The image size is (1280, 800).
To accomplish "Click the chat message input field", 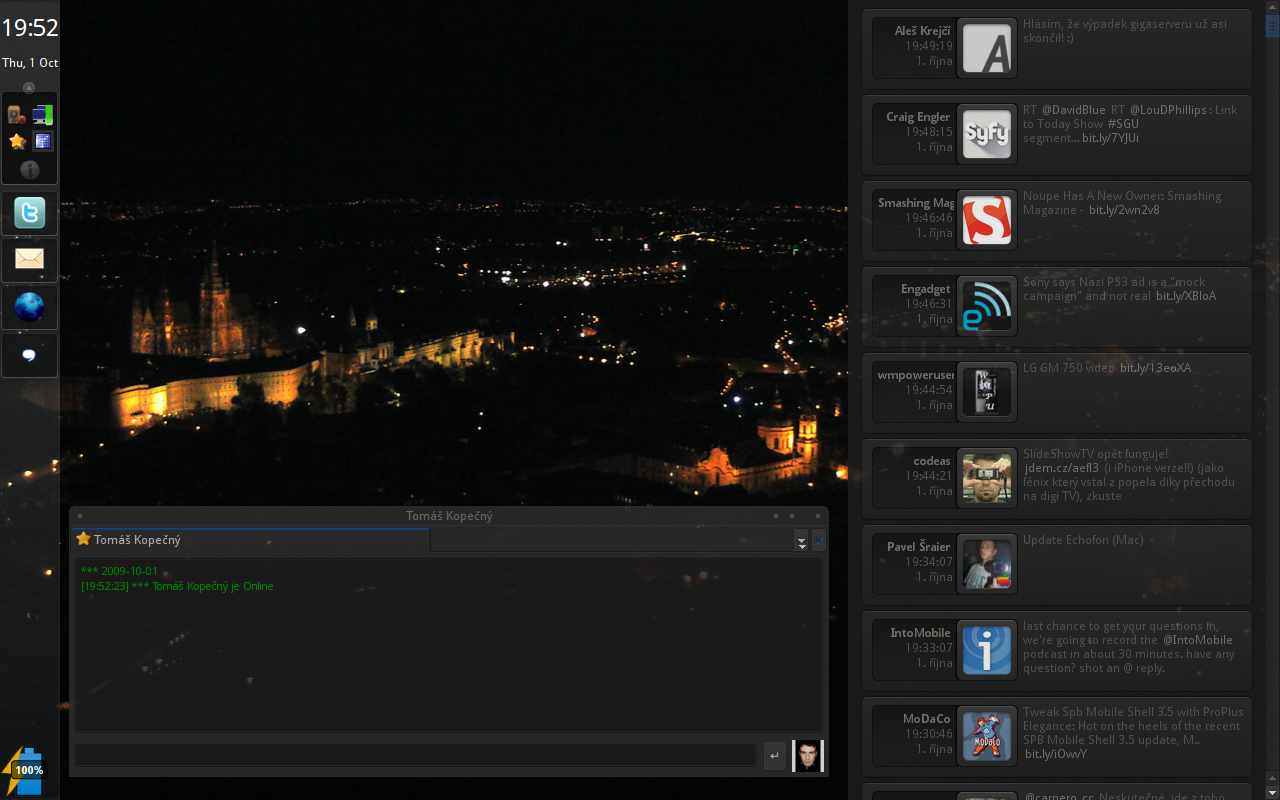I will (415, 756).
